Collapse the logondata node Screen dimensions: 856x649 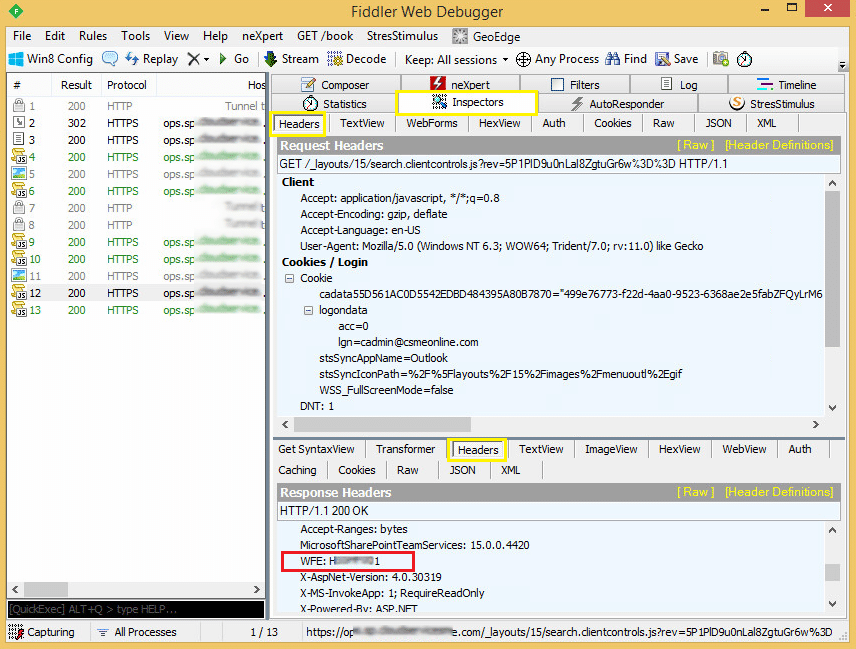pyautogui.click(x=308, y=311)
